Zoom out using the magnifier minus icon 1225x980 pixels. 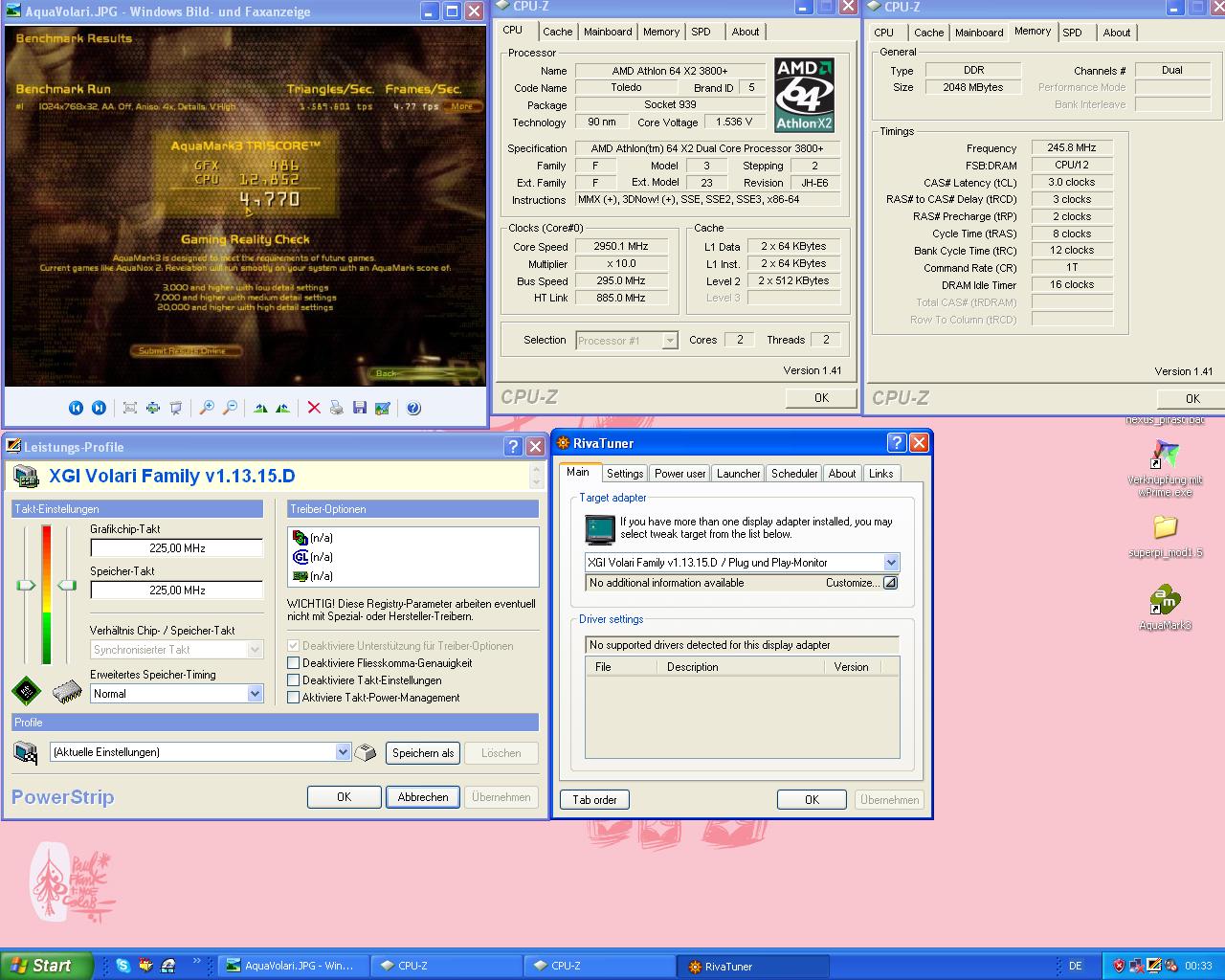pyautogui.click(x=230, y=408)
